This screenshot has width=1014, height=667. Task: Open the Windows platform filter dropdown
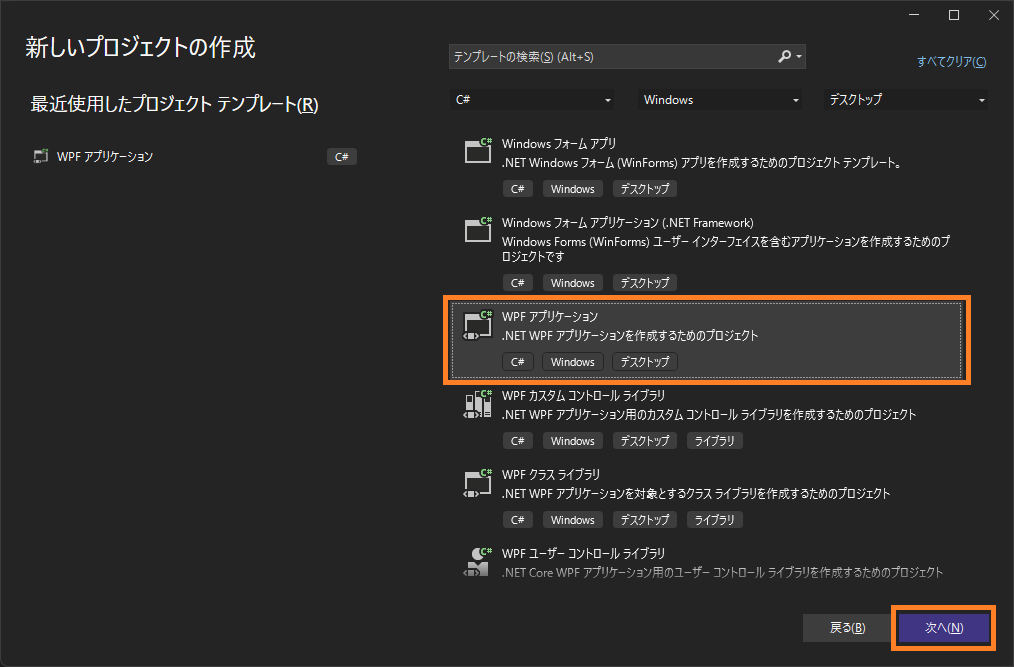pos(720,100)
